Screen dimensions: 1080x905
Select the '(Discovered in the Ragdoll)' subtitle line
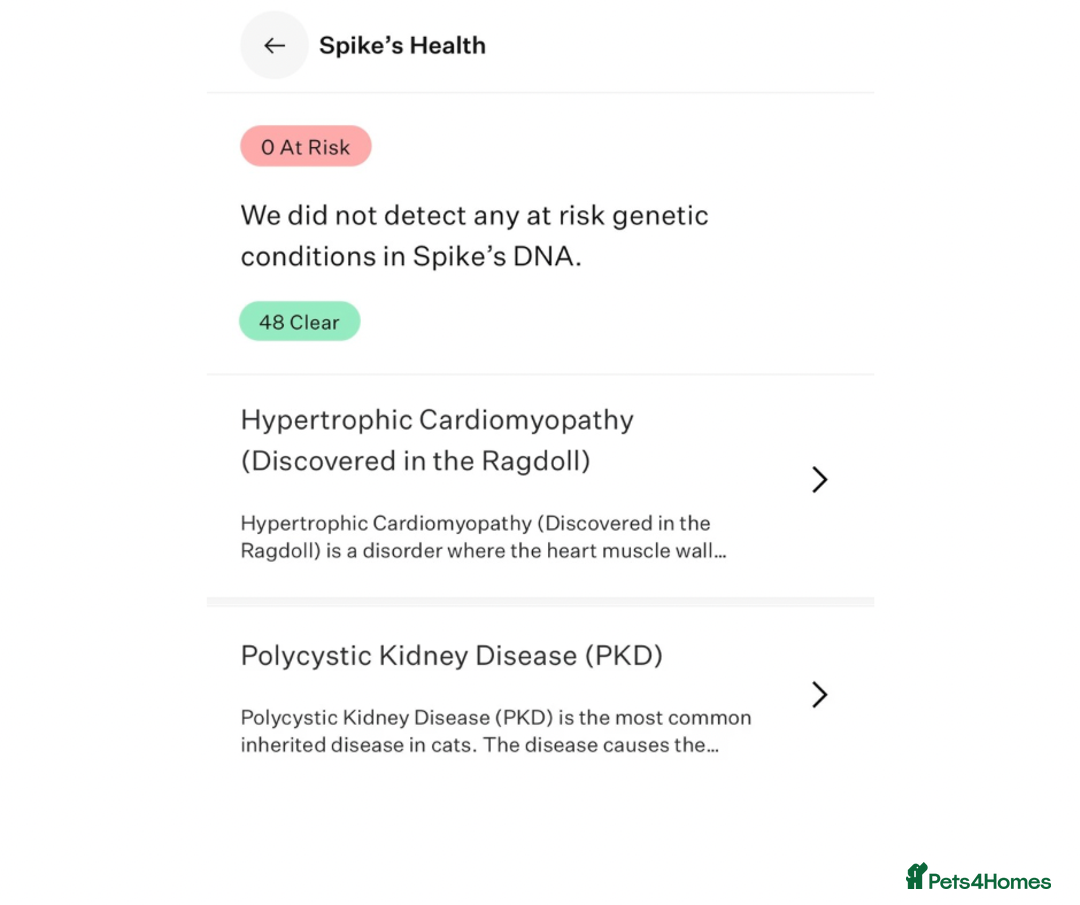coord(415,461)
